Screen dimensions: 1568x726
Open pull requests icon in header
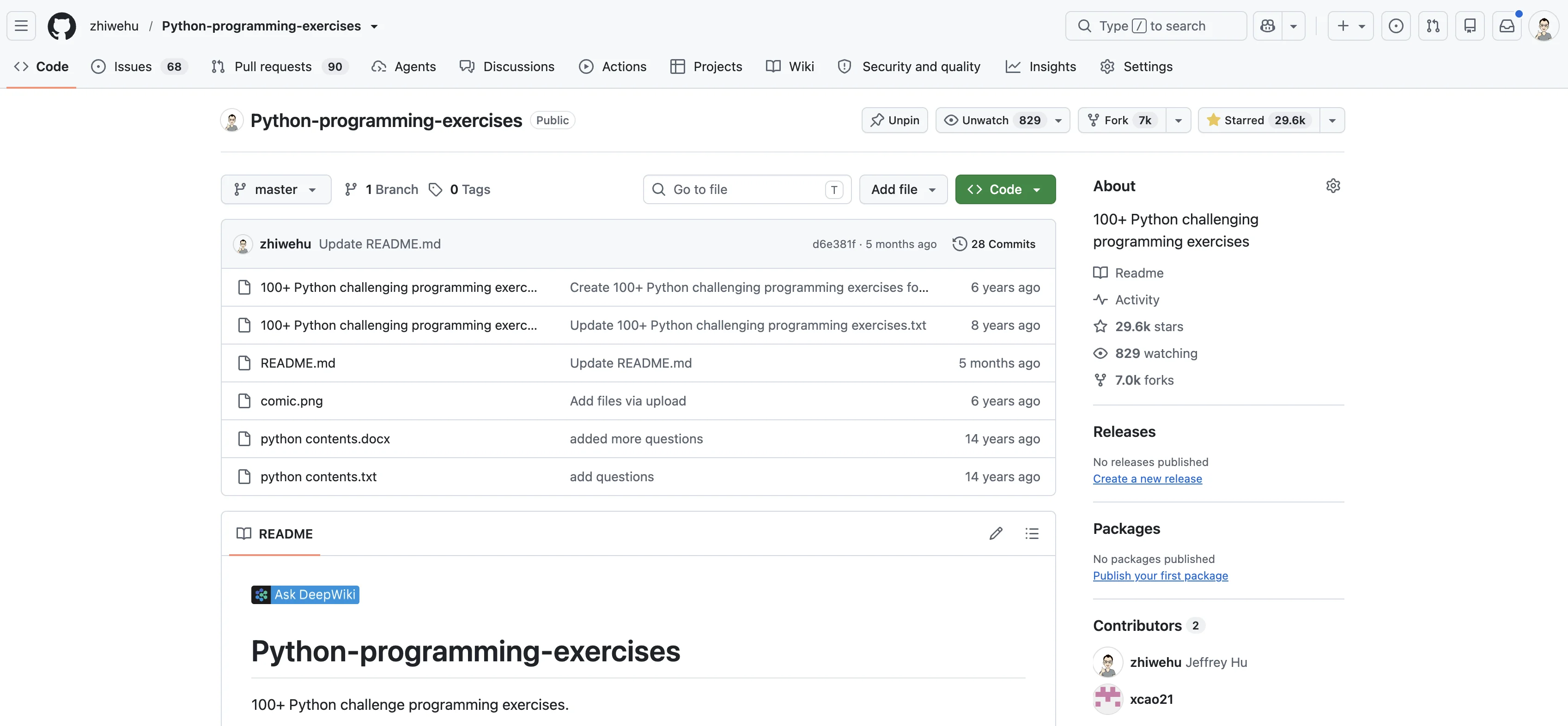click(x=1433, y=25)
